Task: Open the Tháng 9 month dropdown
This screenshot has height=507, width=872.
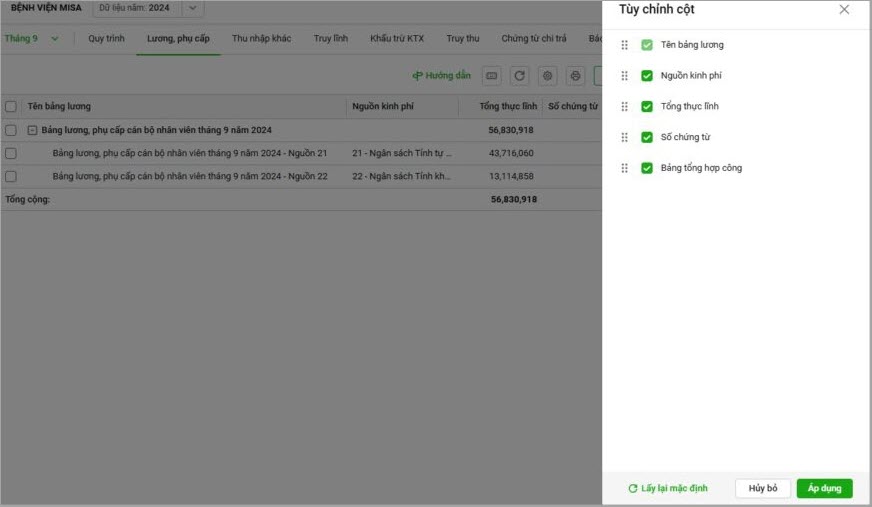Action: pyautogui.click(x=31, y=39)
